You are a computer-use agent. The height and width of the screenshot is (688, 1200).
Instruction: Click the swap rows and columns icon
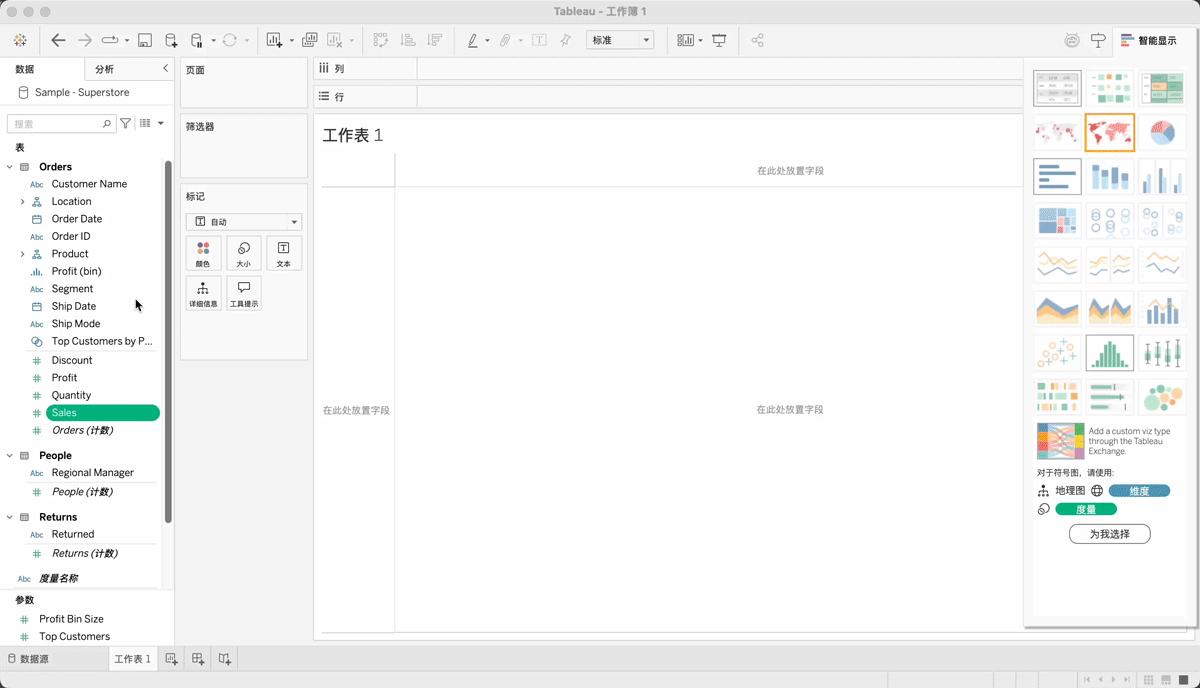tap(381, 40)
